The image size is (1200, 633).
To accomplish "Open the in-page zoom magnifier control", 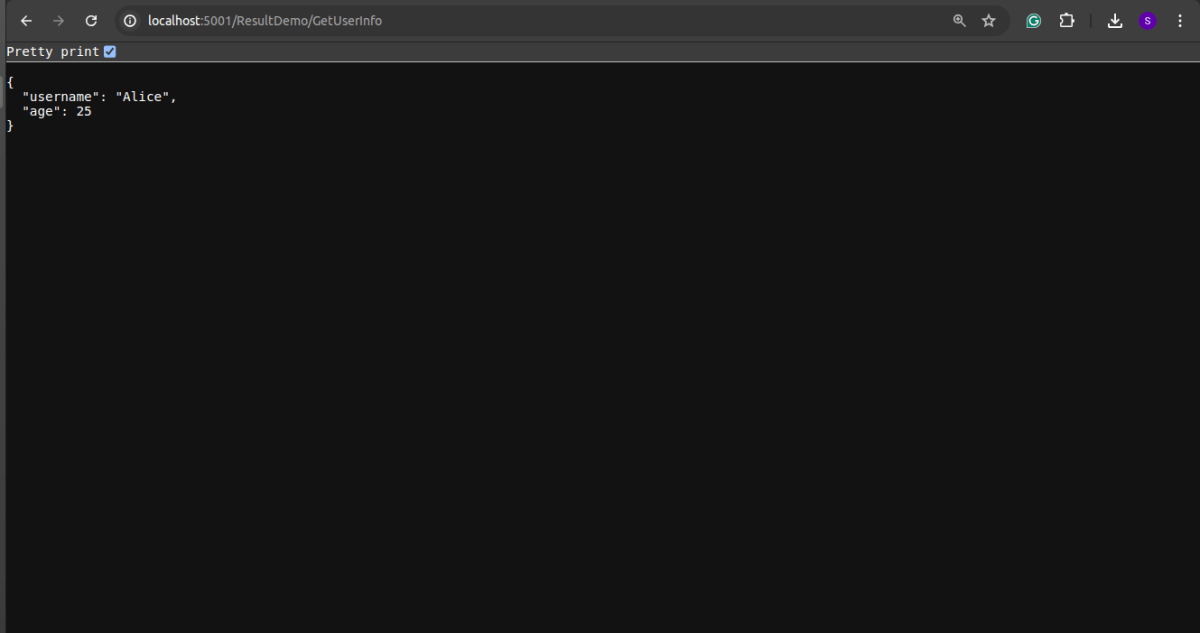I will (x=959, y=20).
